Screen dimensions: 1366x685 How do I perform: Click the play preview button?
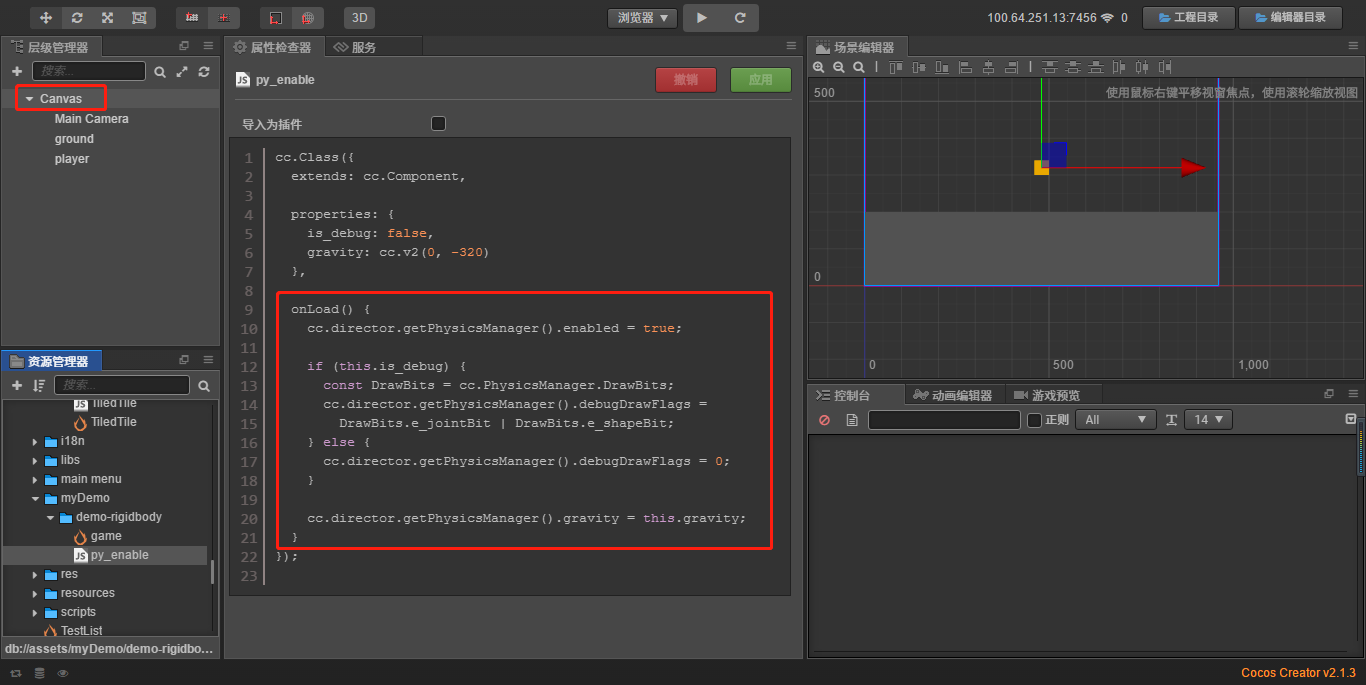point(702,18)
